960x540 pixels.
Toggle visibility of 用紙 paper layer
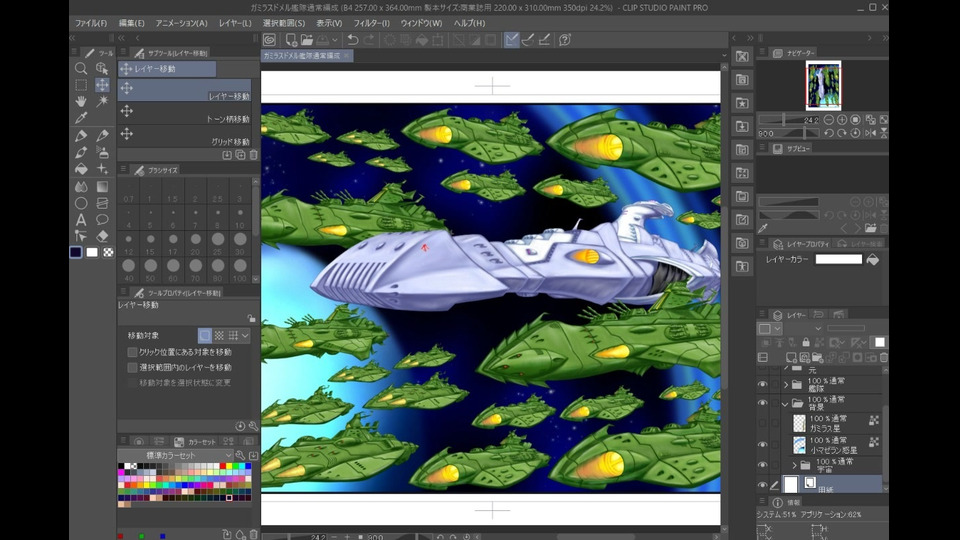762,485
